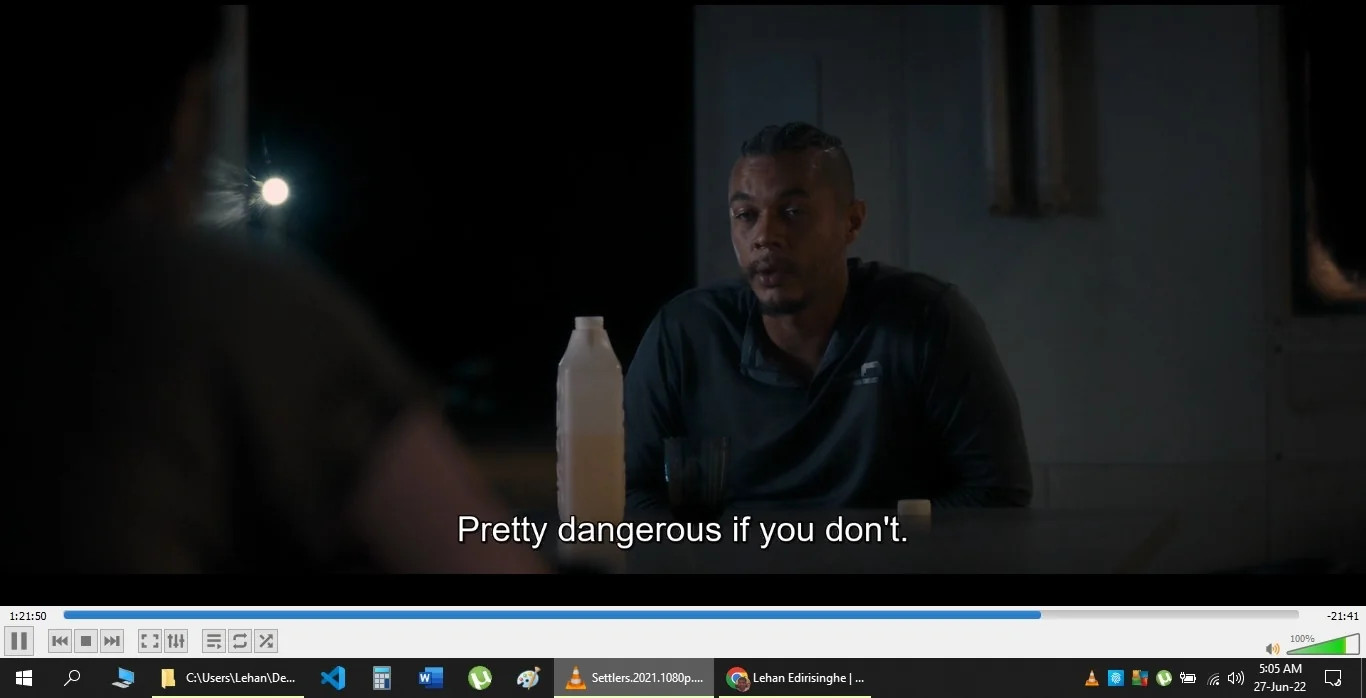Check battery status tray icon
This screenshot has width=1366, height=698.
(x=1188, y=678)
